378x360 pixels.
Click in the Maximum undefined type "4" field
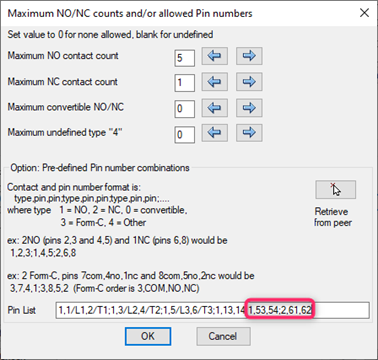click(x=185, y=134)
